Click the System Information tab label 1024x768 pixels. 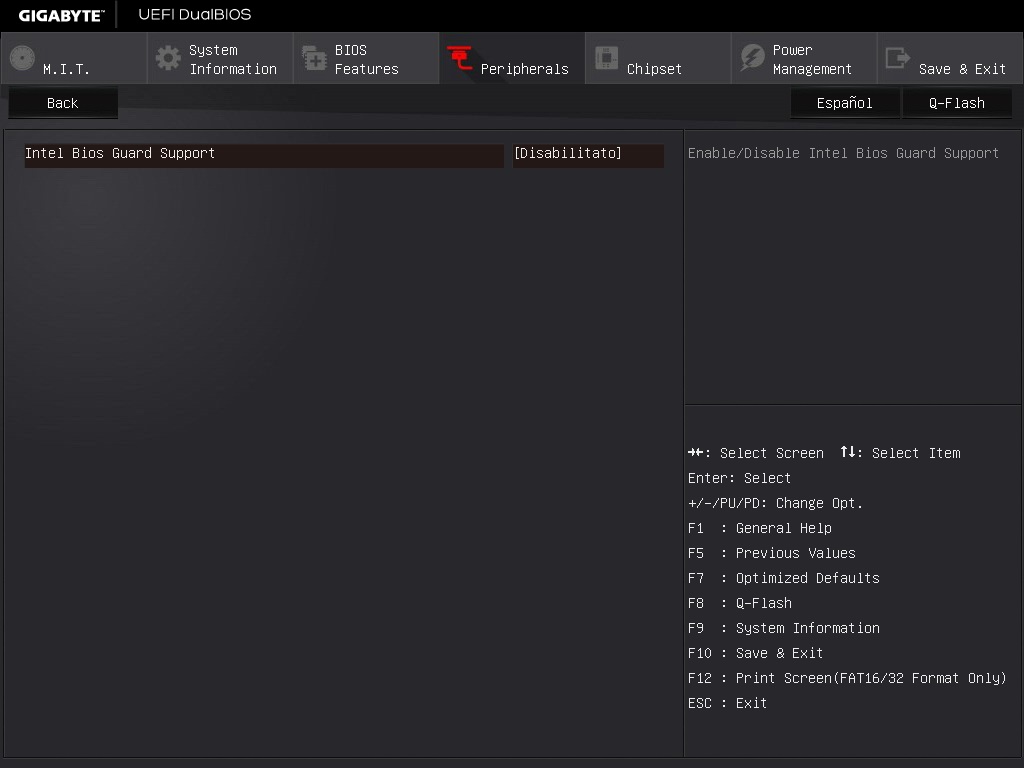(x=232, y=59)
